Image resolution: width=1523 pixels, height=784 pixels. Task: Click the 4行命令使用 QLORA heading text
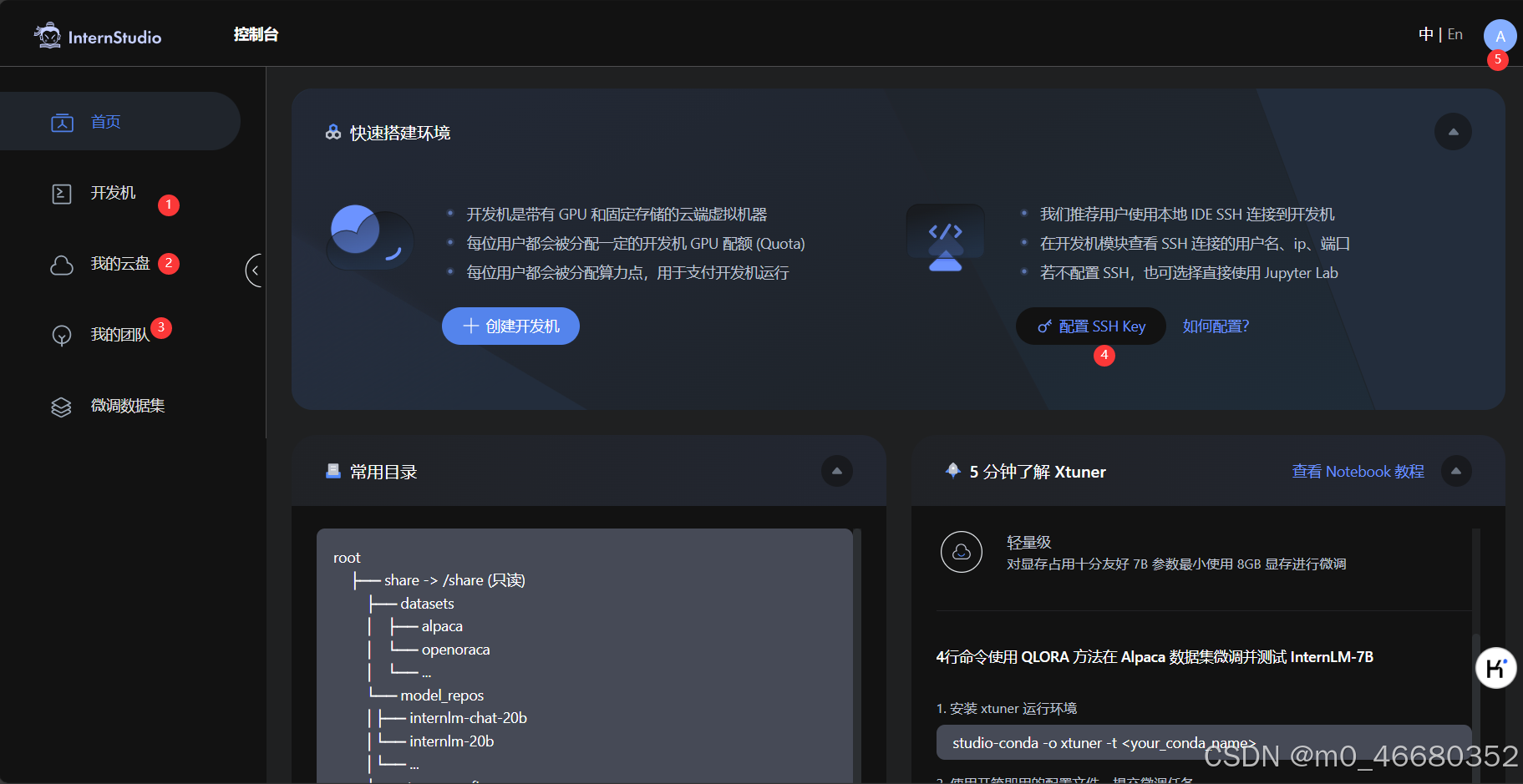[1155, 657]
